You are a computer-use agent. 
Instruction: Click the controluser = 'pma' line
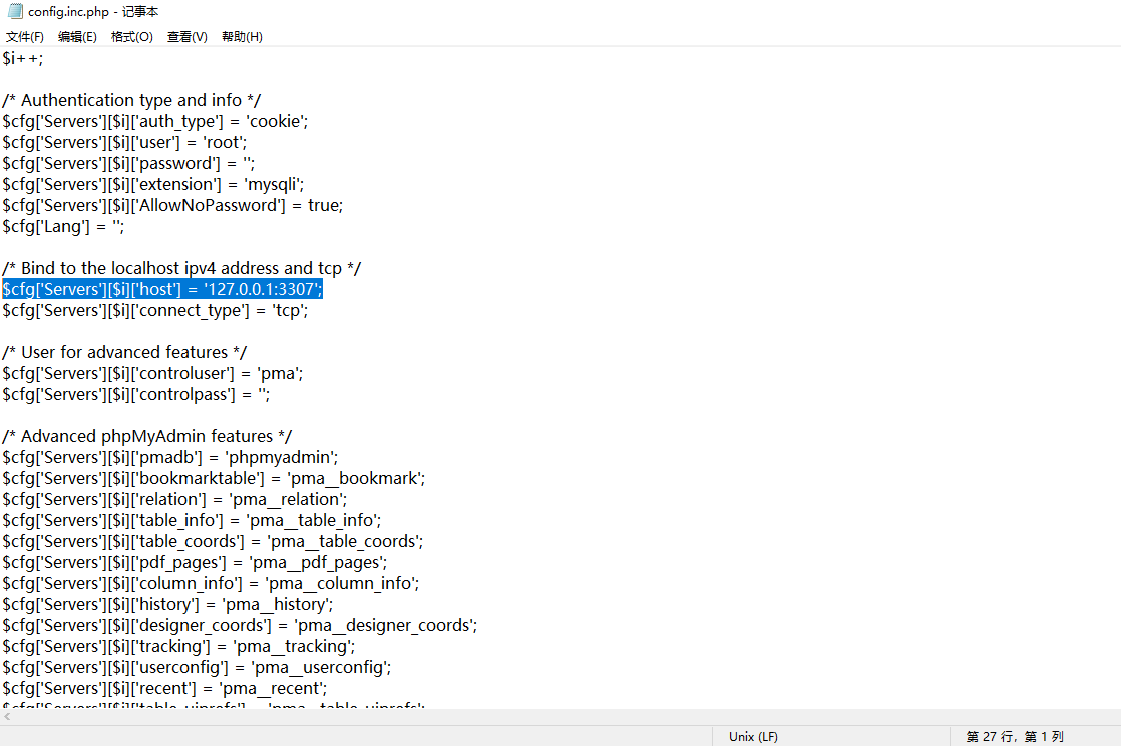153,373
